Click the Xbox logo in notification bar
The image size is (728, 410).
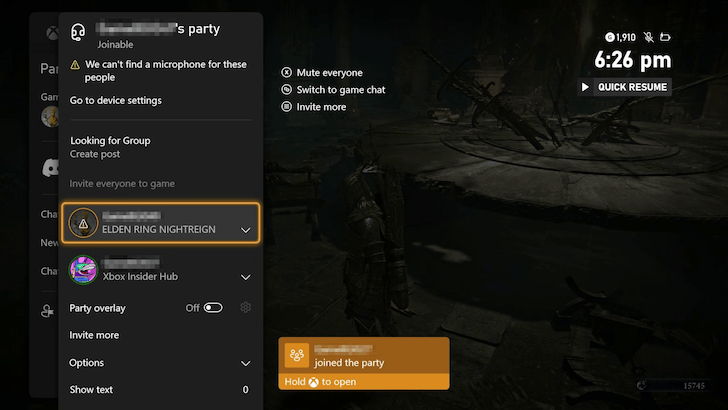coord(314,382)
